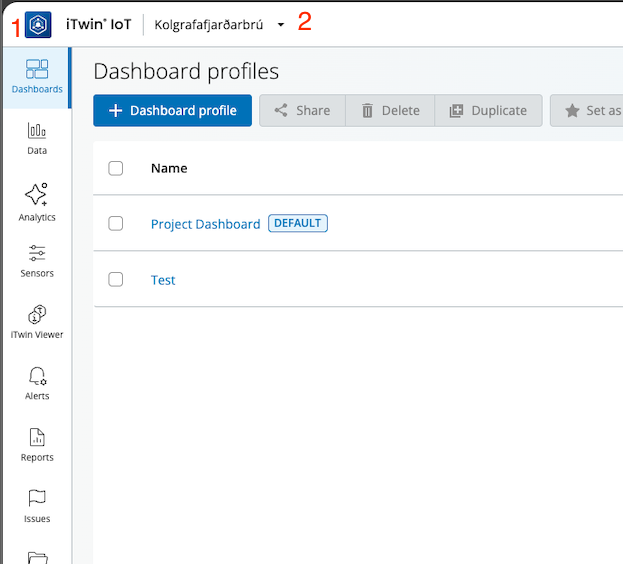
Task: Click the DEFAULT badge
Action: [298, 223]
